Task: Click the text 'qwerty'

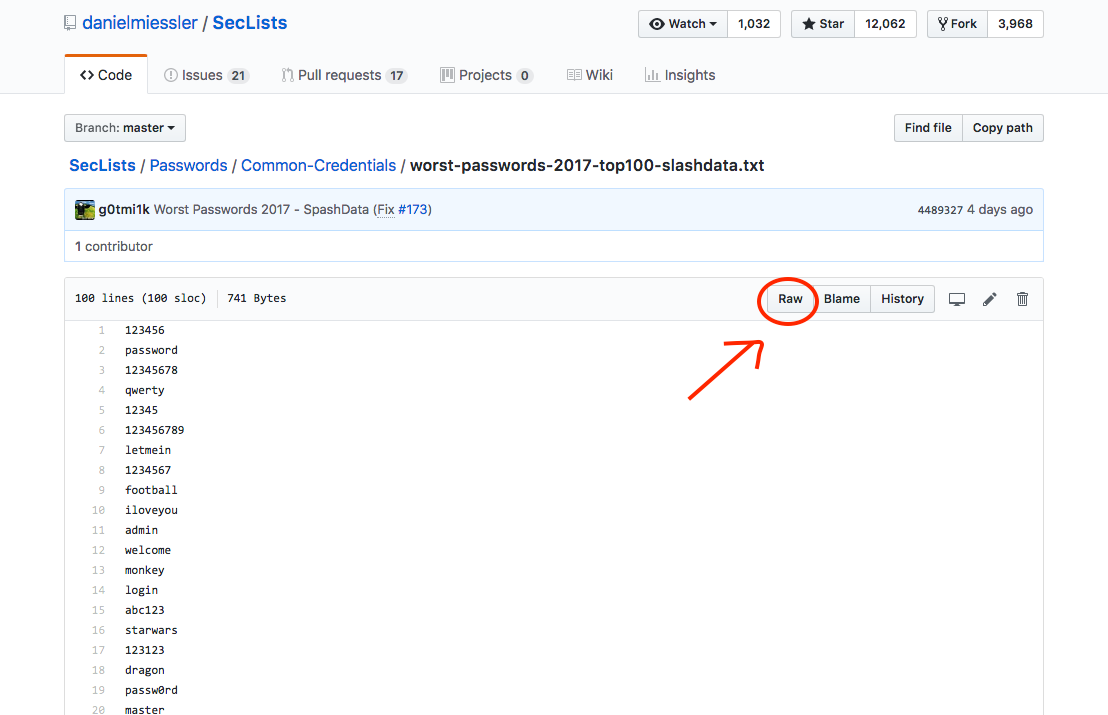Action: [x=145, y=390]
